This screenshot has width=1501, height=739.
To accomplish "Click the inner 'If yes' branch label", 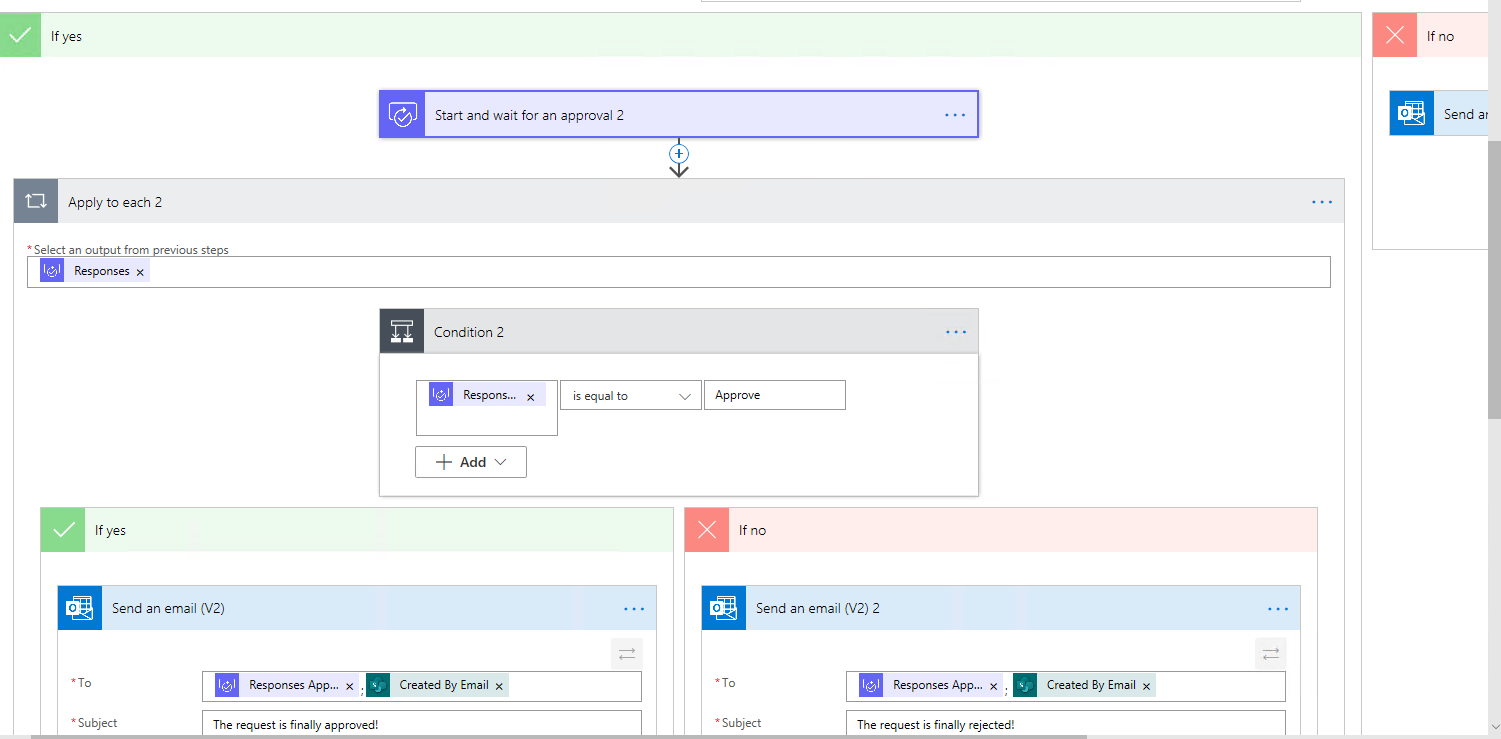I will coord(110,531).
